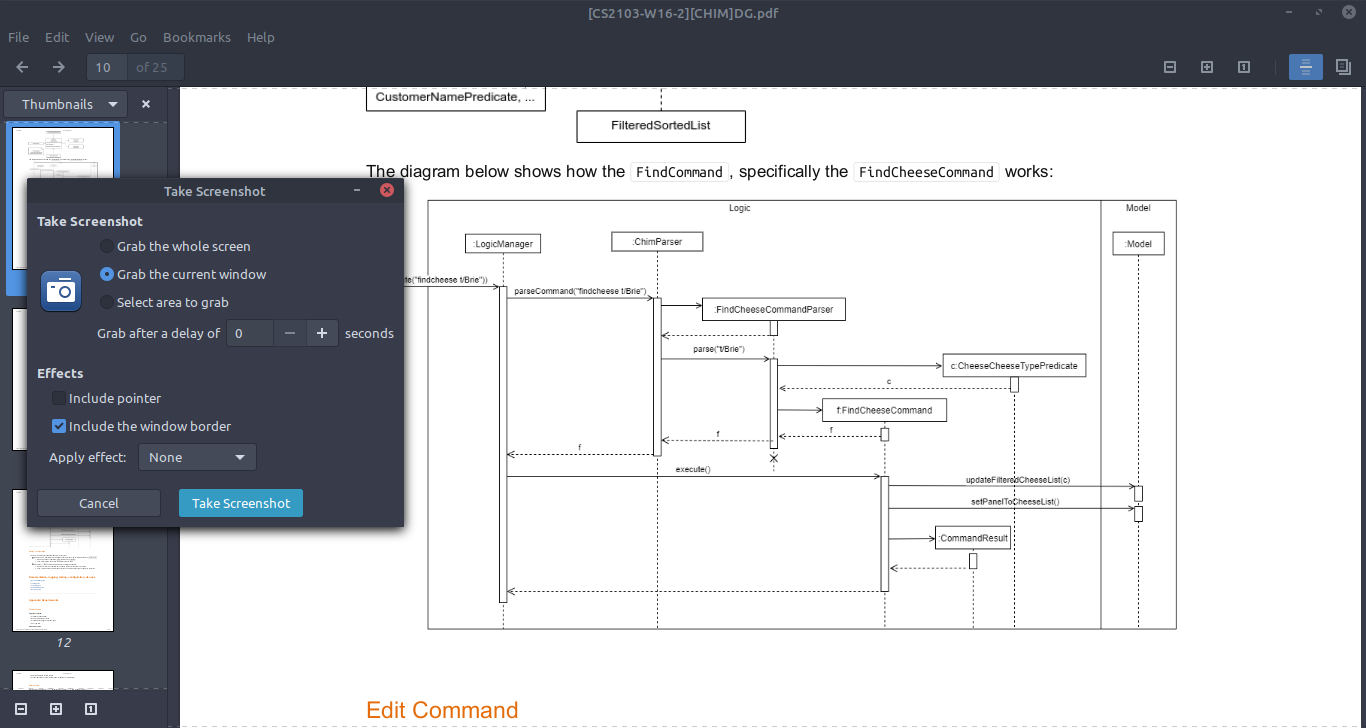The image size is (1366, 728).
Task: Switch to dual page view icon
Action: point(1343,66)
